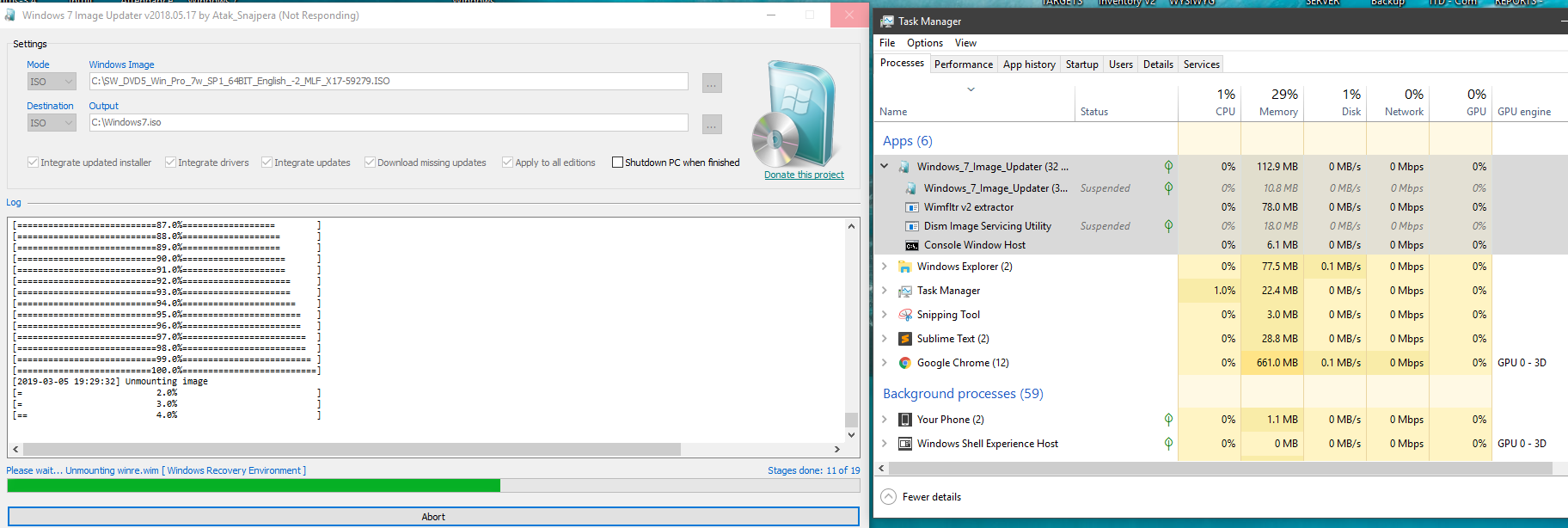Click the leaf icon in the suspended Windows_7_Image_Updater (3…) child row
The height and width of the screenshot is (528, 1568).
tap(1168, 188)
